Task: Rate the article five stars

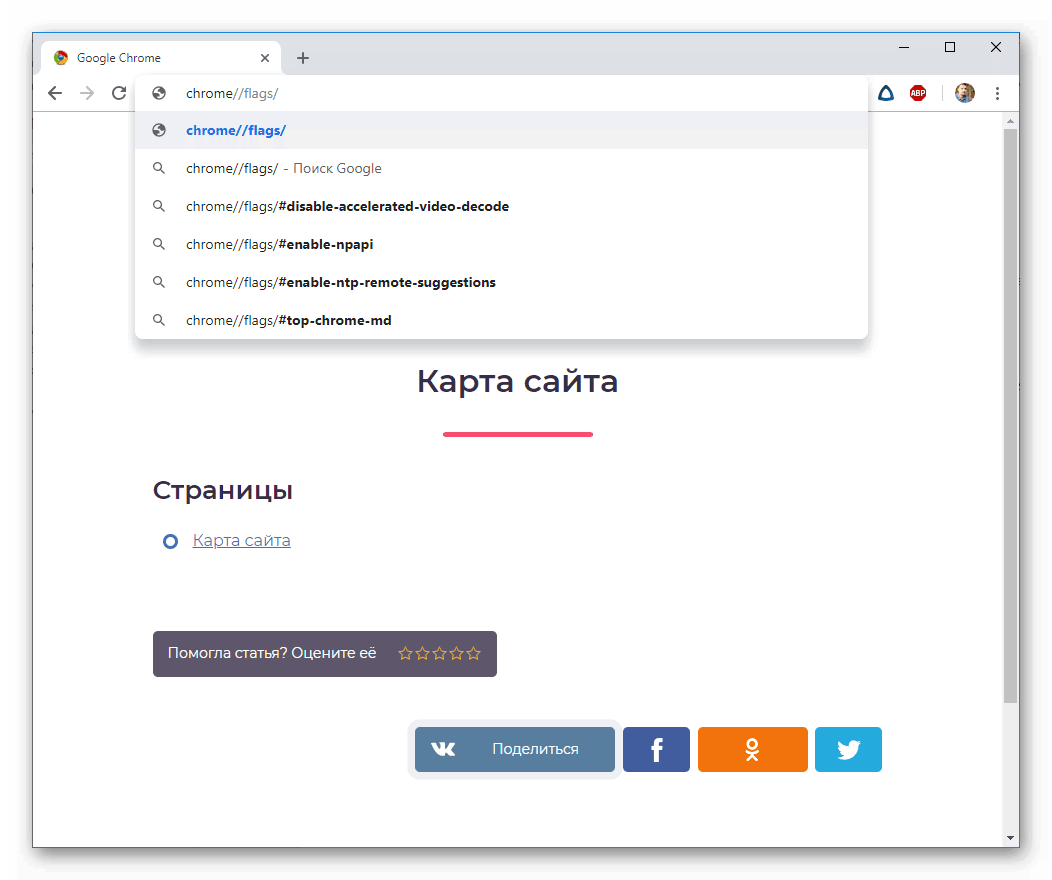Action: click(474, 653)
